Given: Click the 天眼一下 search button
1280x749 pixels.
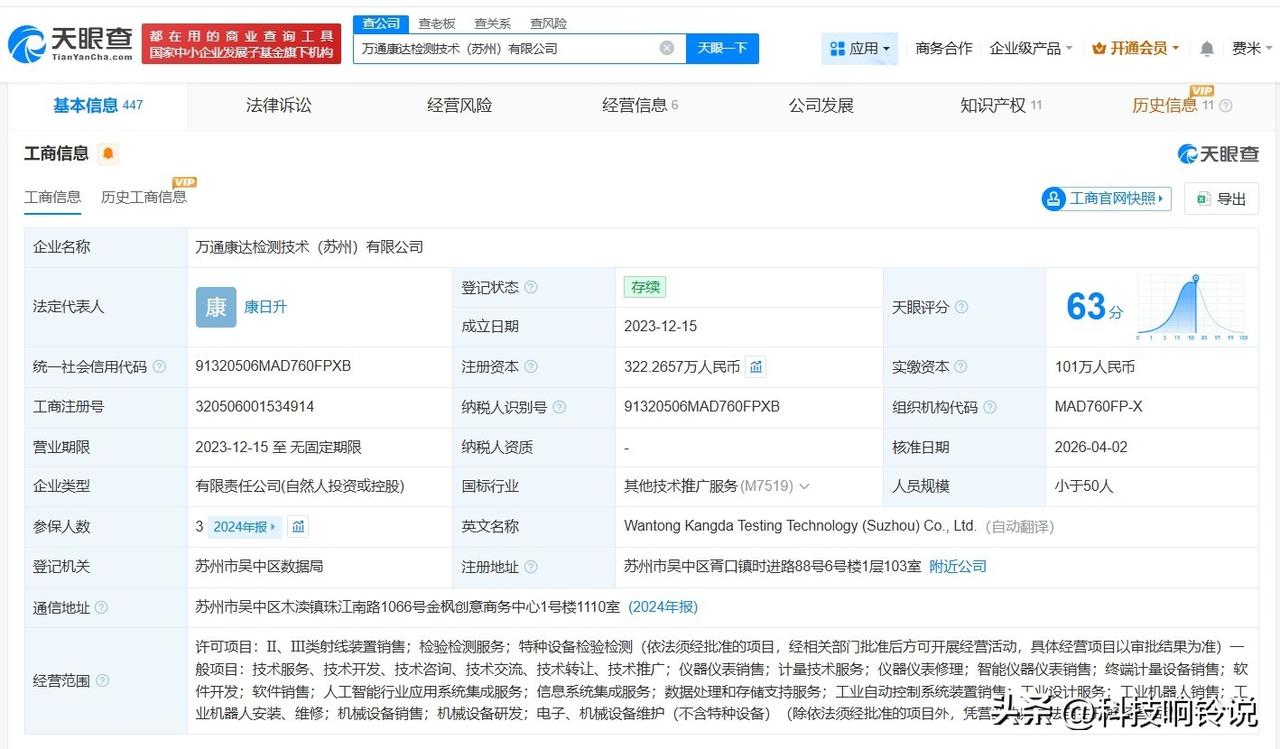Looking at the screenshot, I should click(x=722, y=48).
